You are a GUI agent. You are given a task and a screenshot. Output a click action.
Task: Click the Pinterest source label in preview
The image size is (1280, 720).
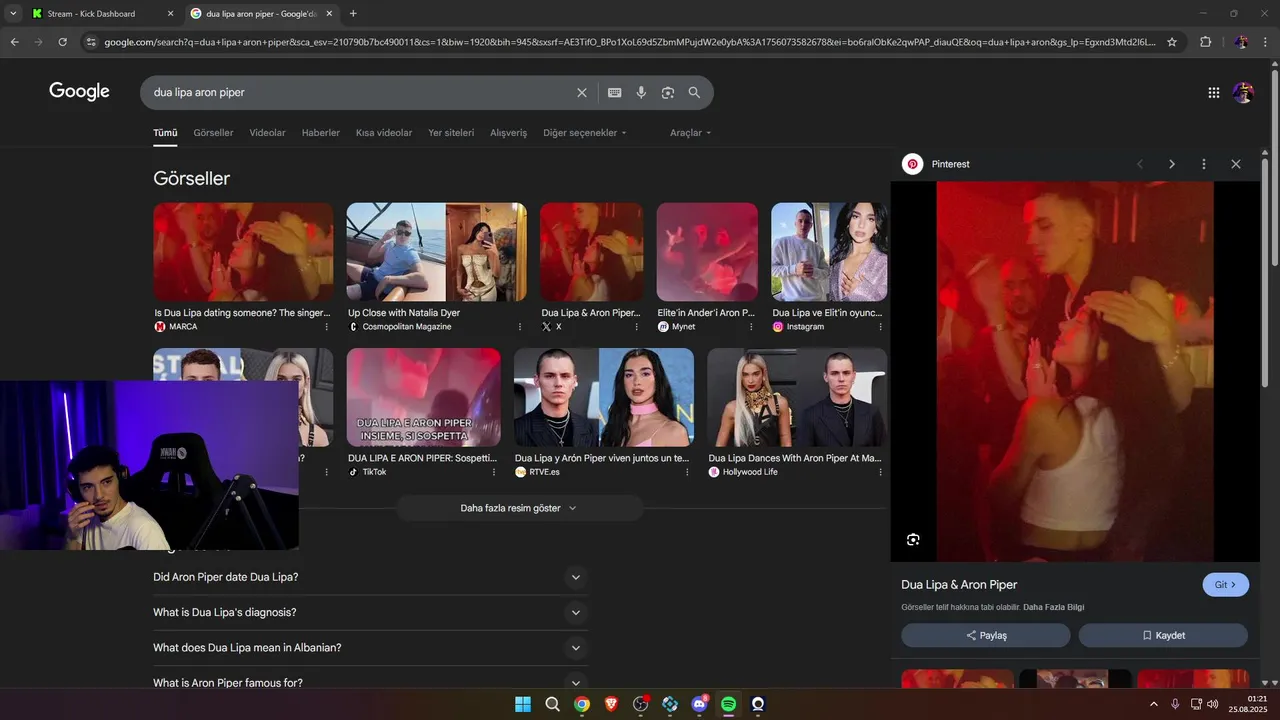[950, 164]
